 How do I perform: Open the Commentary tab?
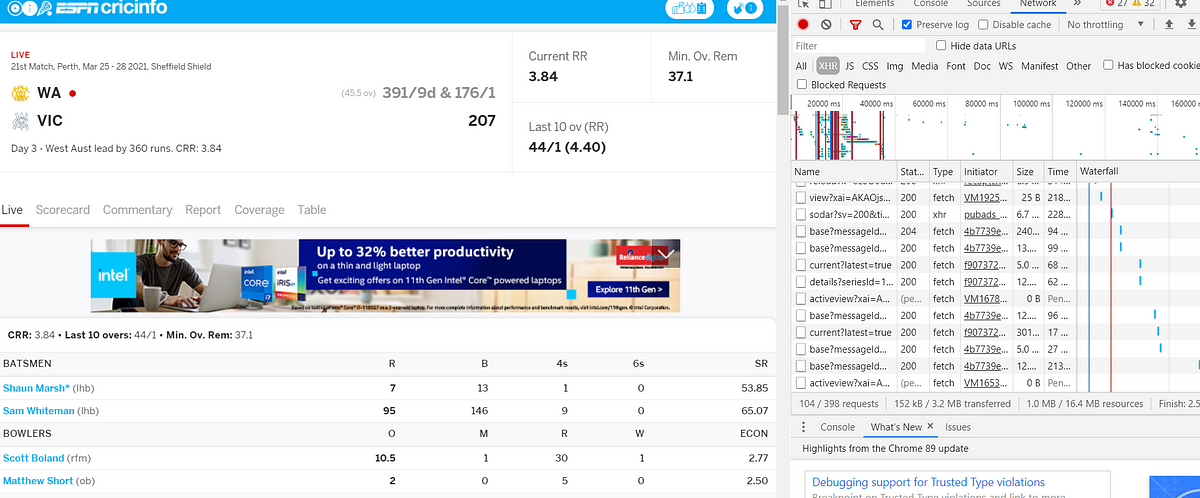(138, 210)
